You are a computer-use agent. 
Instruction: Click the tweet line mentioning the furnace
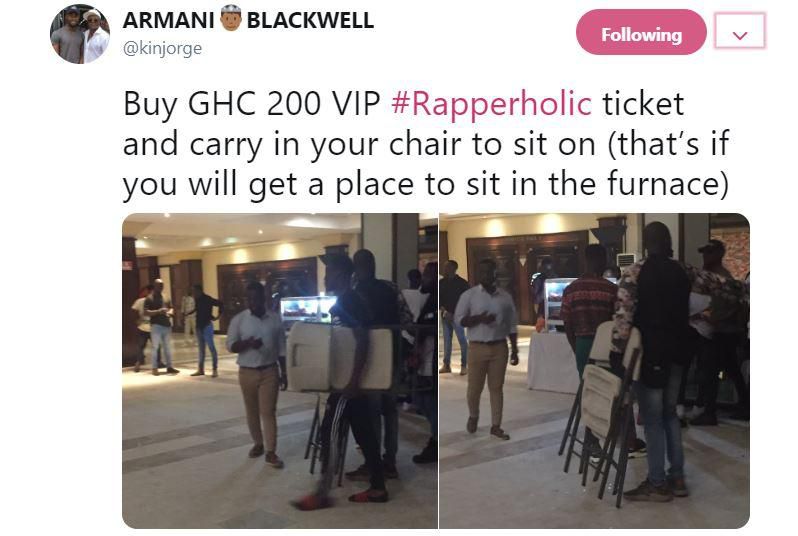(x=425, y=184)
